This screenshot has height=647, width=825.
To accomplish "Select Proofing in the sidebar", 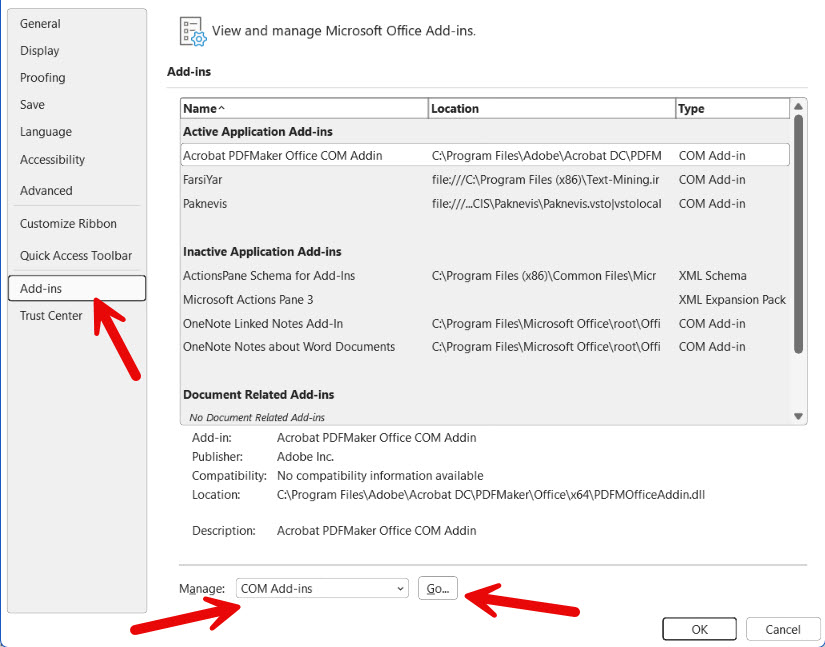I will pyautogui.click(x=43, y=77).
